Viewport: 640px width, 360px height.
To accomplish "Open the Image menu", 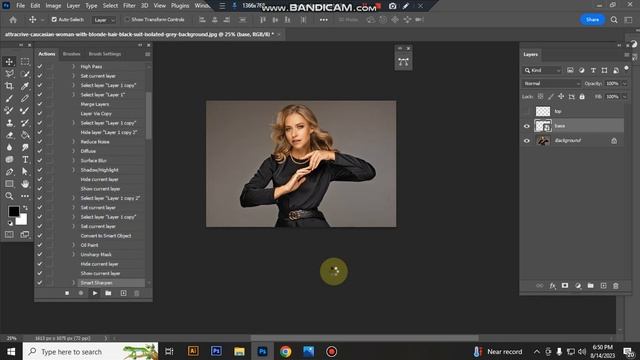I will point(53,6).
